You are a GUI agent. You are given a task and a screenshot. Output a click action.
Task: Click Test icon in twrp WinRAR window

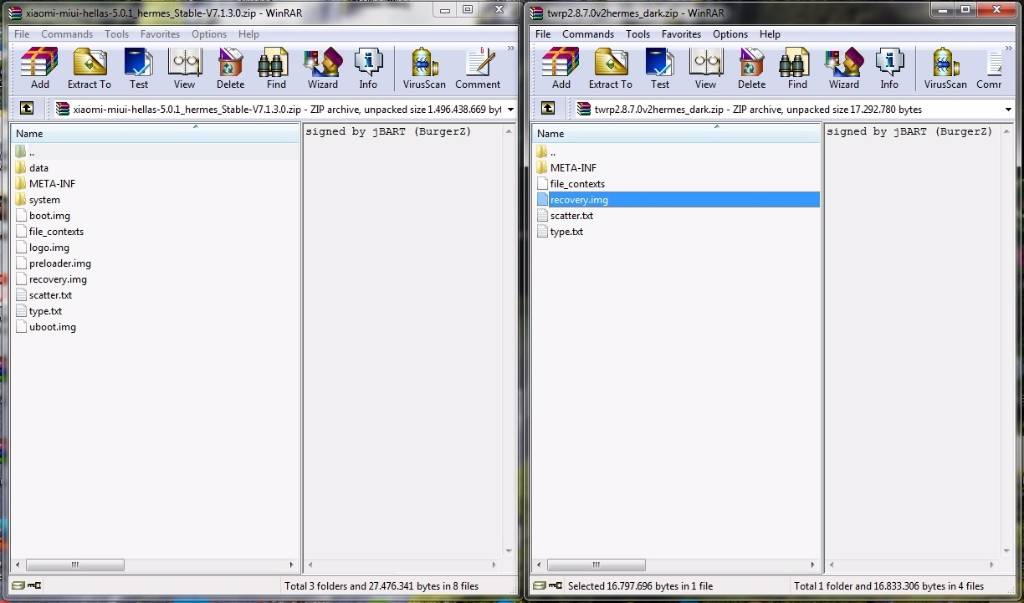pos(660,68)
